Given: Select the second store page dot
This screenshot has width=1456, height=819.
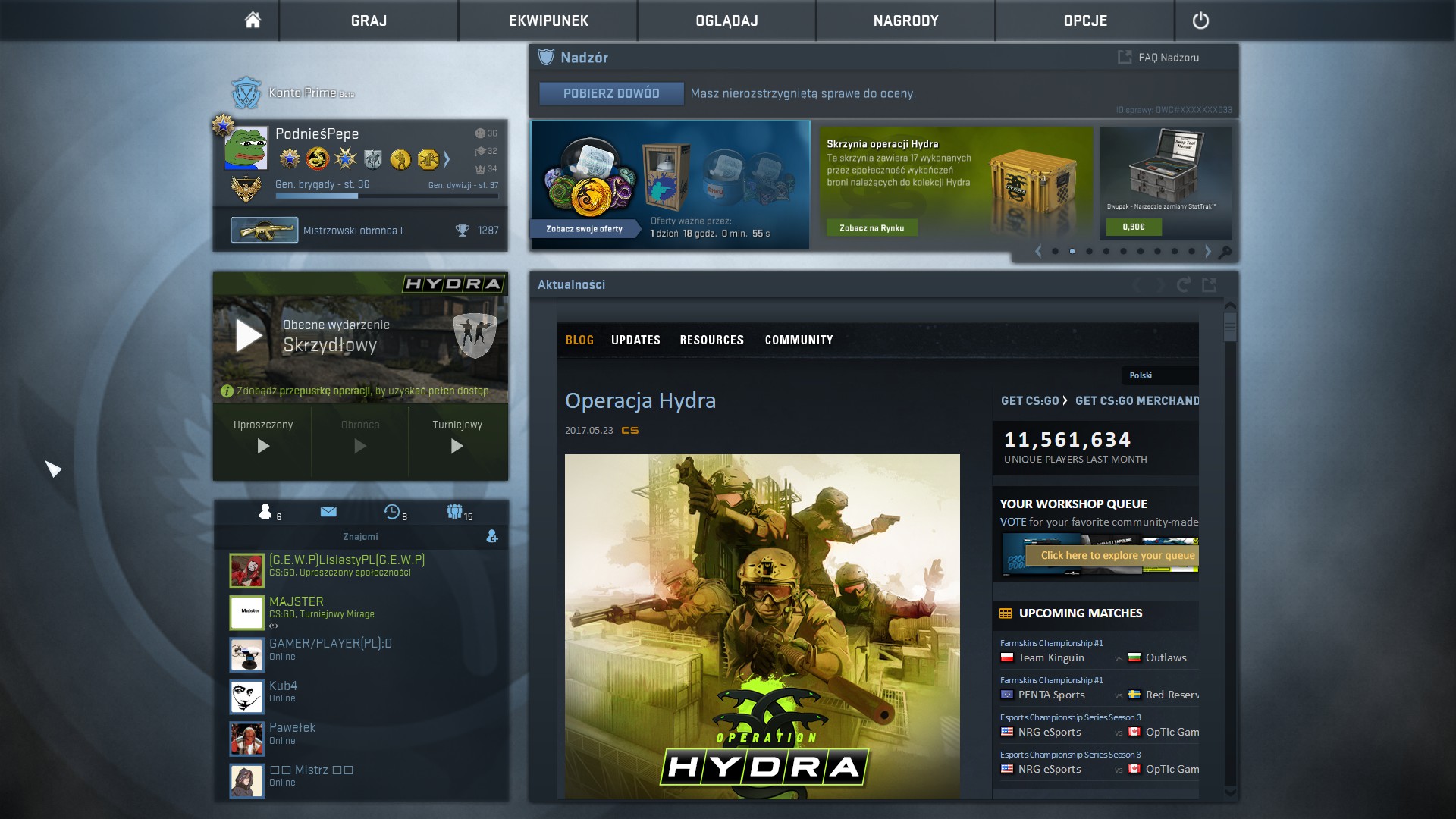Looking at the screenshot, I should (1072, 251).
